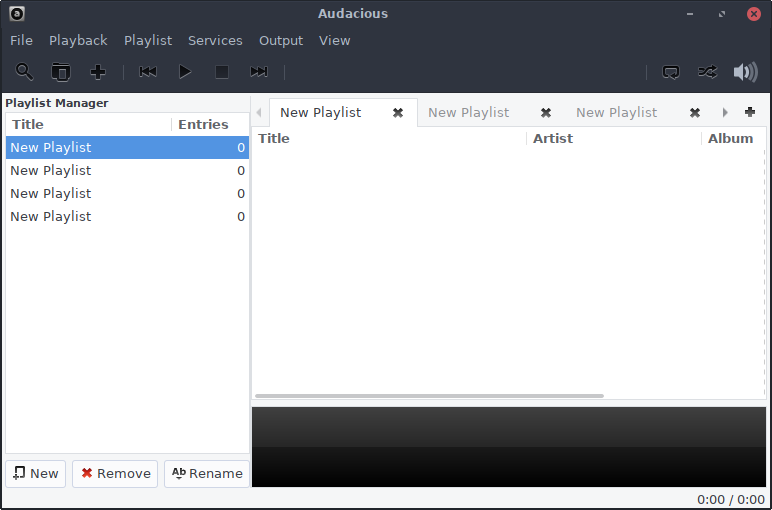Click the Open Files toolbar icon
The height and width of the screenshot is (510, 772).
(x=61, y=72)
